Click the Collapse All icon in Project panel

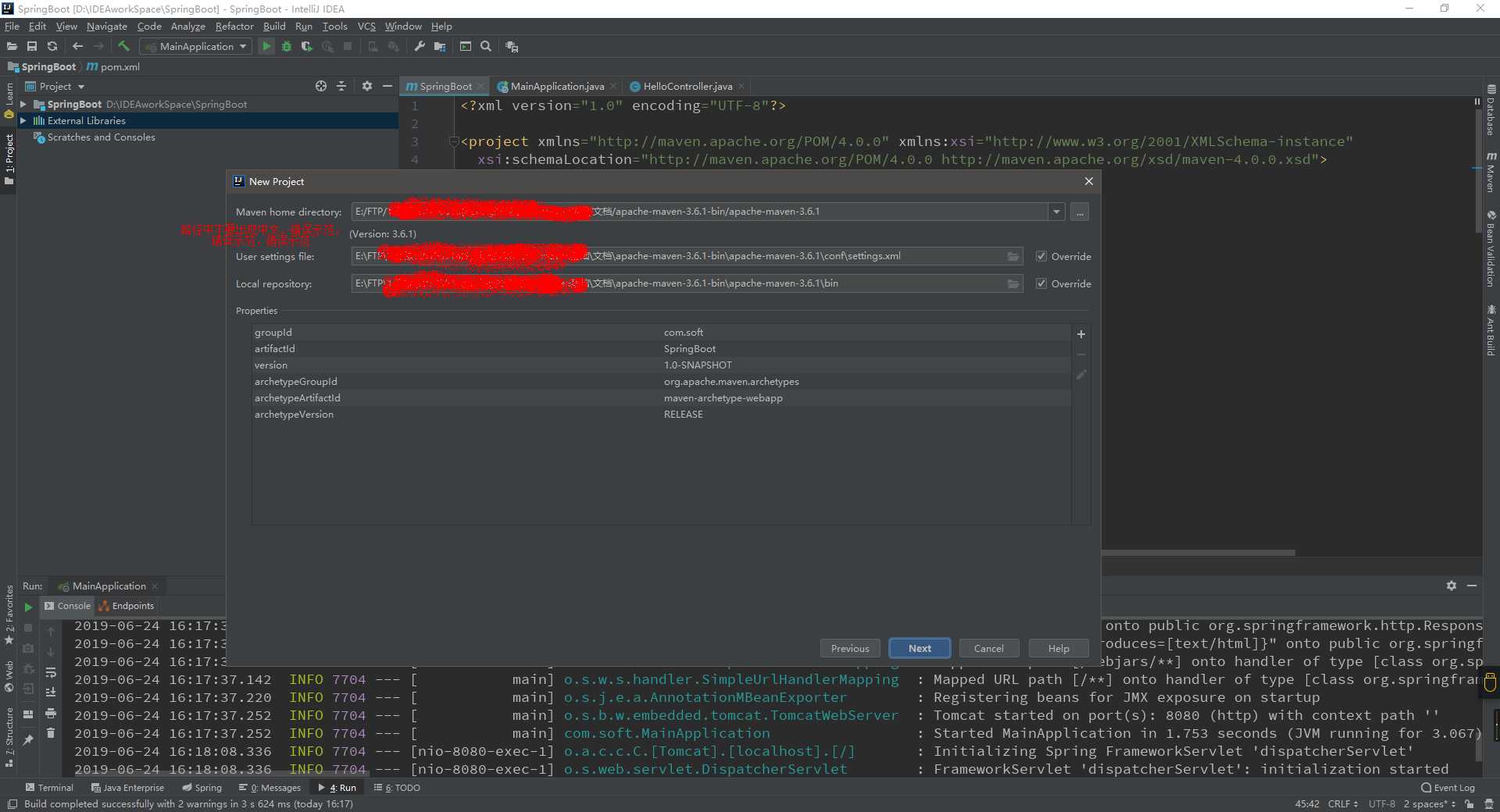[x=341, y=86]
